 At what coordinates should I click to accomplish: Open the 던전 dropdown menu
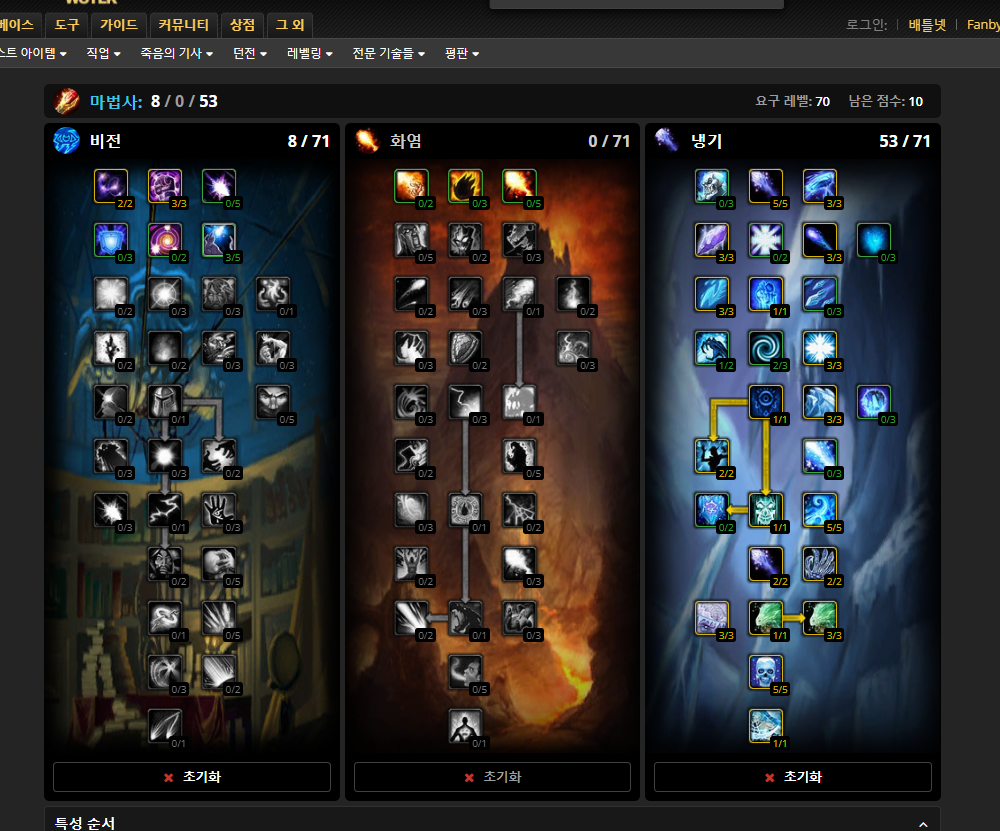pyautogui.click(x=250, y=53)
